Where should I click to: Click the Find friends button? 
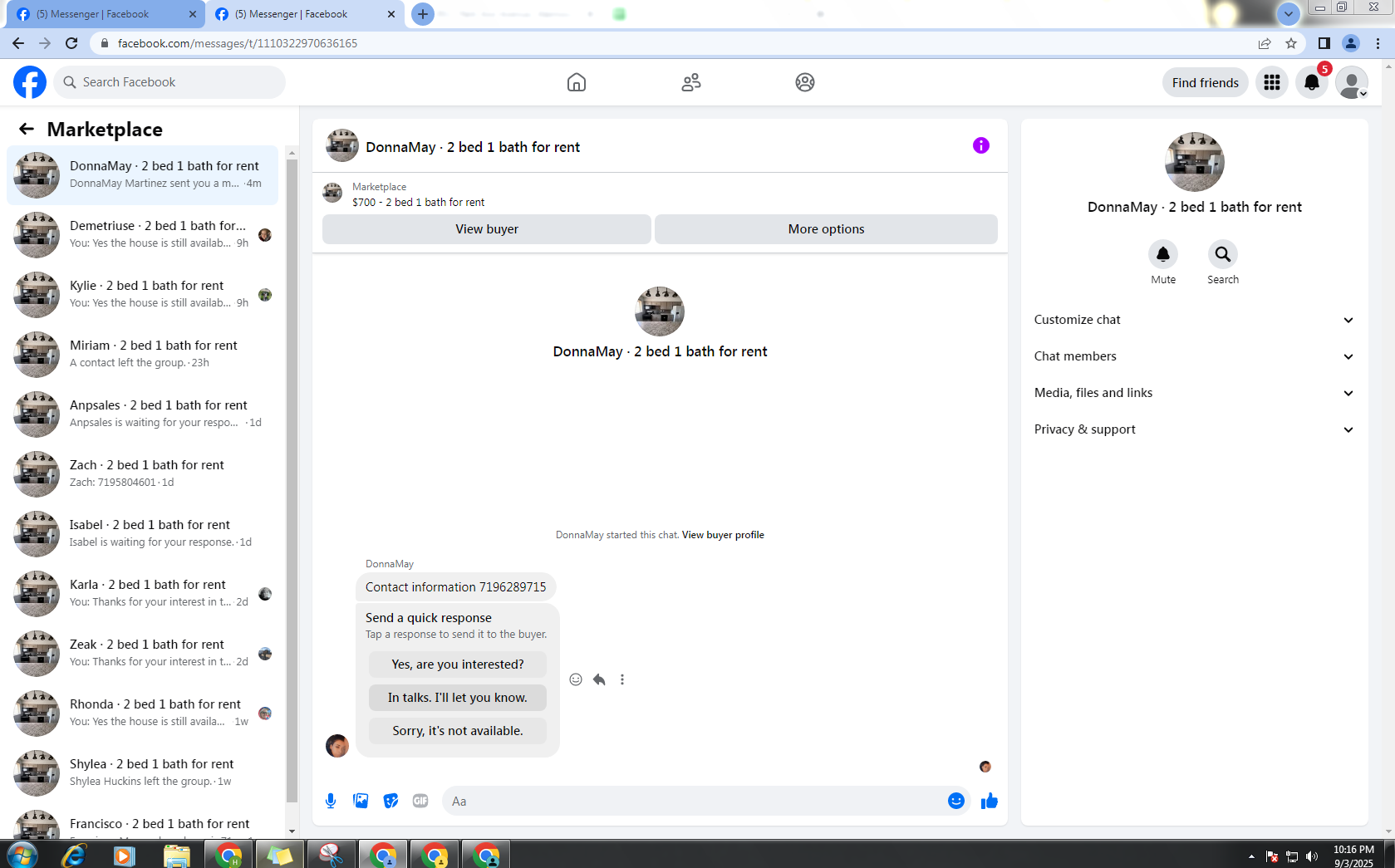pyautogui.click(x=1206, y=82)
